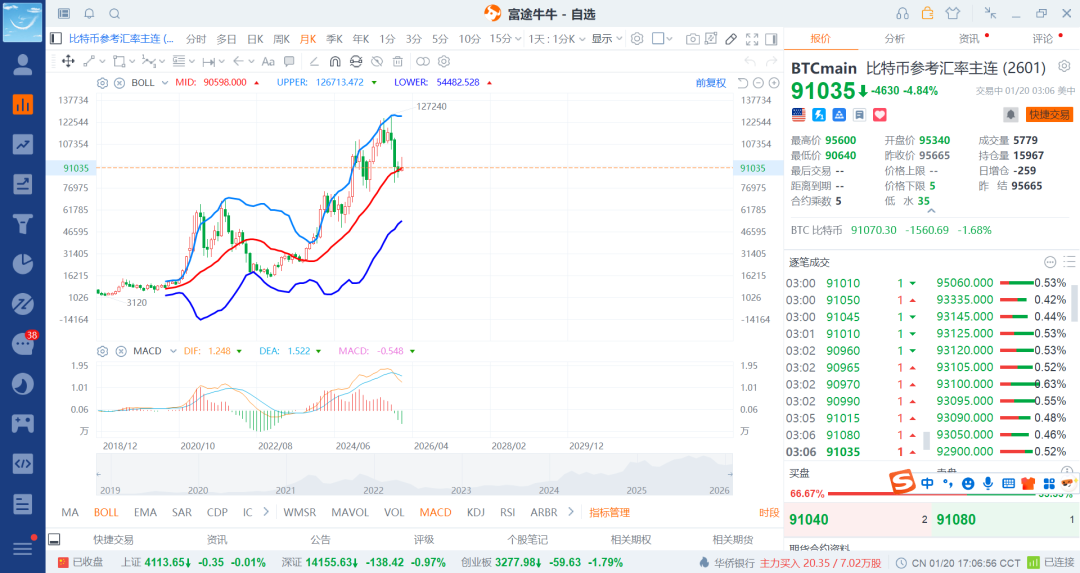Remove the MACD indicator with X icon
Screen dimensions: 1080x573
[x=119, y=351]
